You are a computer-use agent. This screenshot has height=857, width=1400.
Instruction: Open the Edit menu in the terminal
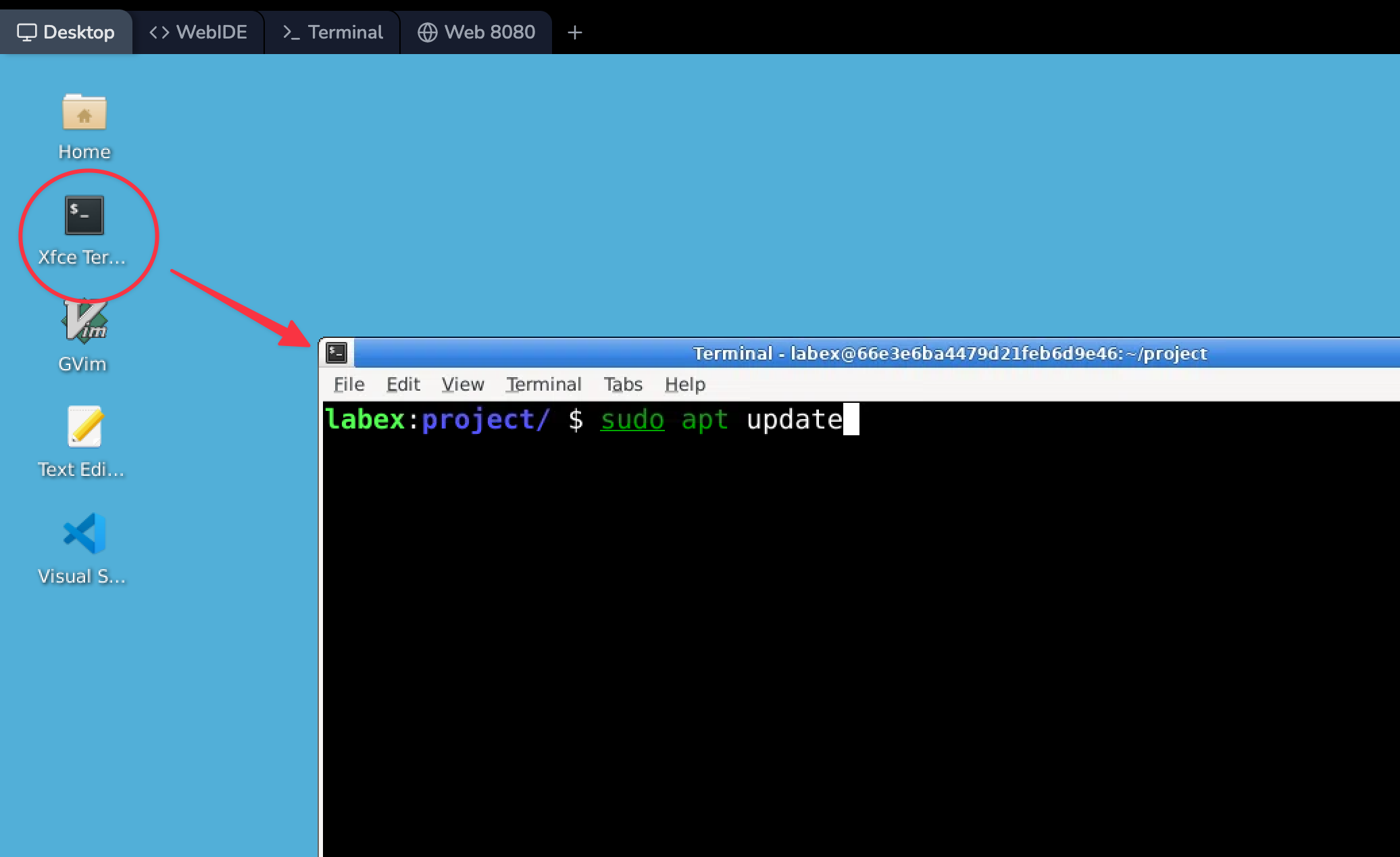click(x=403, y=384)
